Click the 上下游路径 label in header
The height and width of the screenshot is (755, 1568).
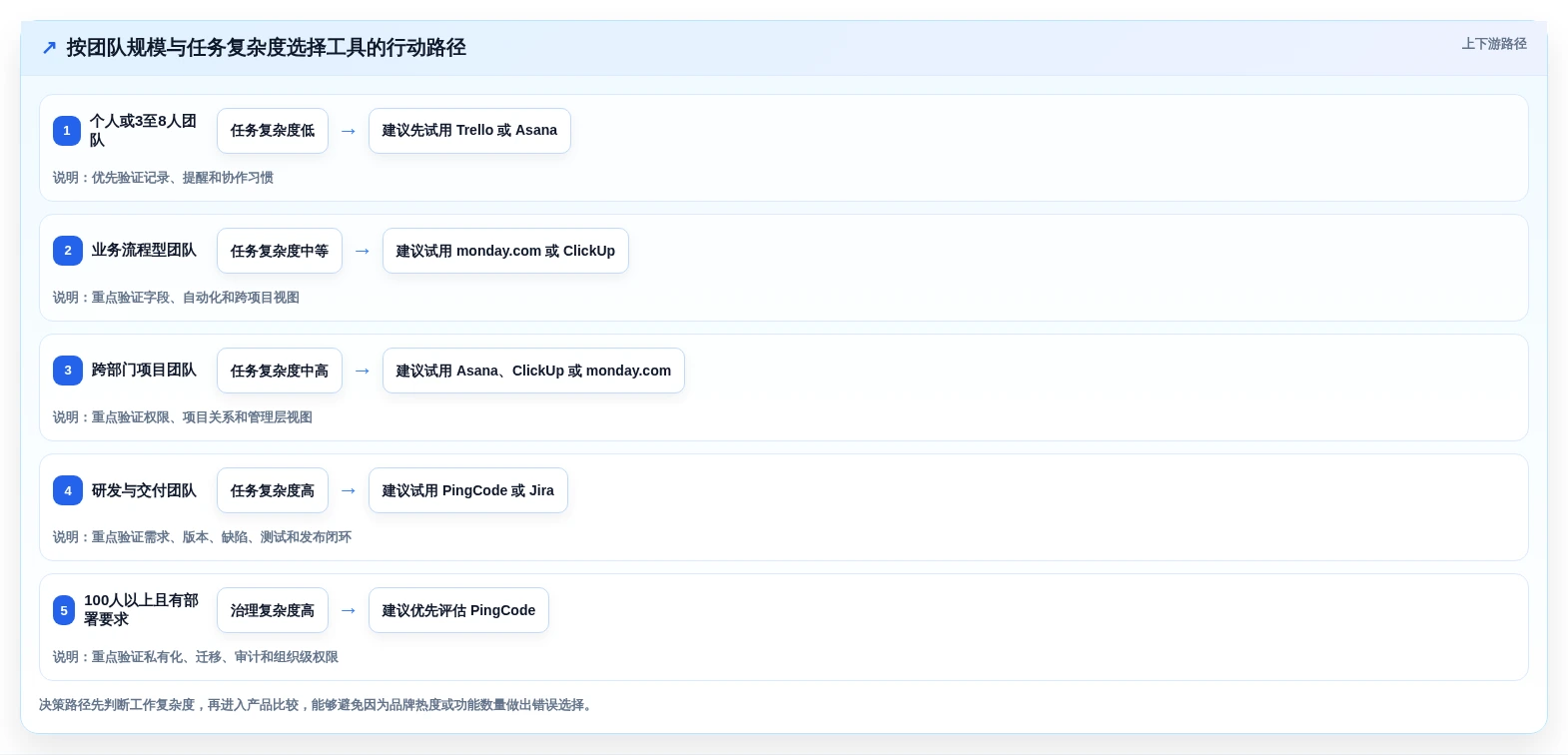click(x=1494, y=44)
